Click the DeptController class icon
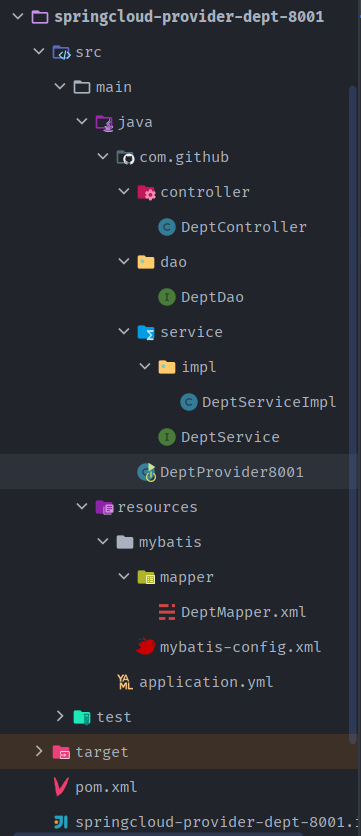 click(167, 227)
